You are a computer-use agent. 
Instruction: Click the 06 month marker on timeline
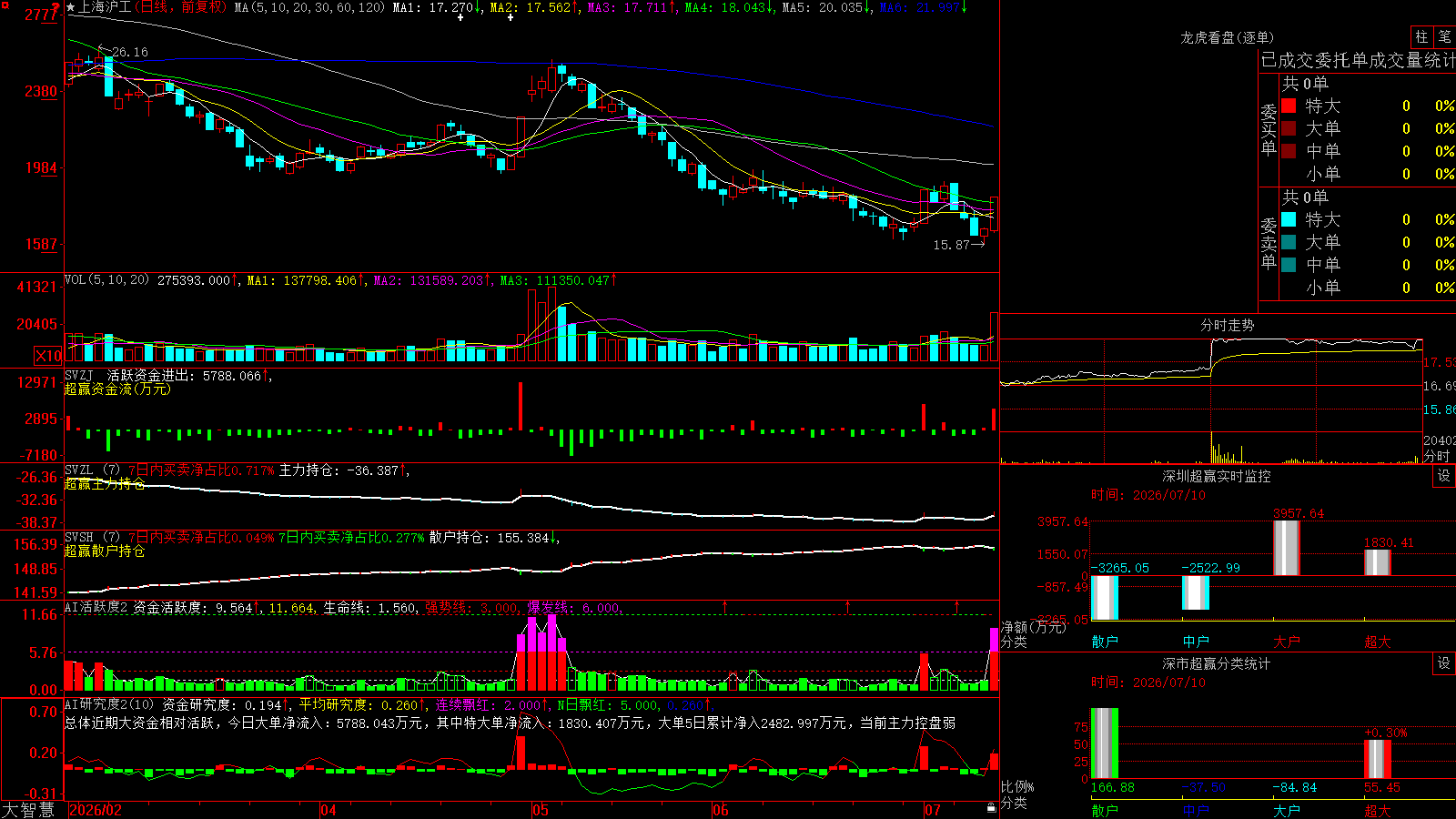721,810
